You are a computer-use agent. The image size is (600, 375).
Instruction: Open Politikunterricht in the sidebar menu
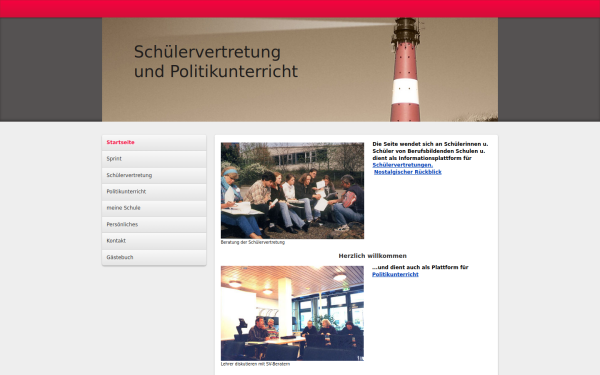click(x=154, y=192)
